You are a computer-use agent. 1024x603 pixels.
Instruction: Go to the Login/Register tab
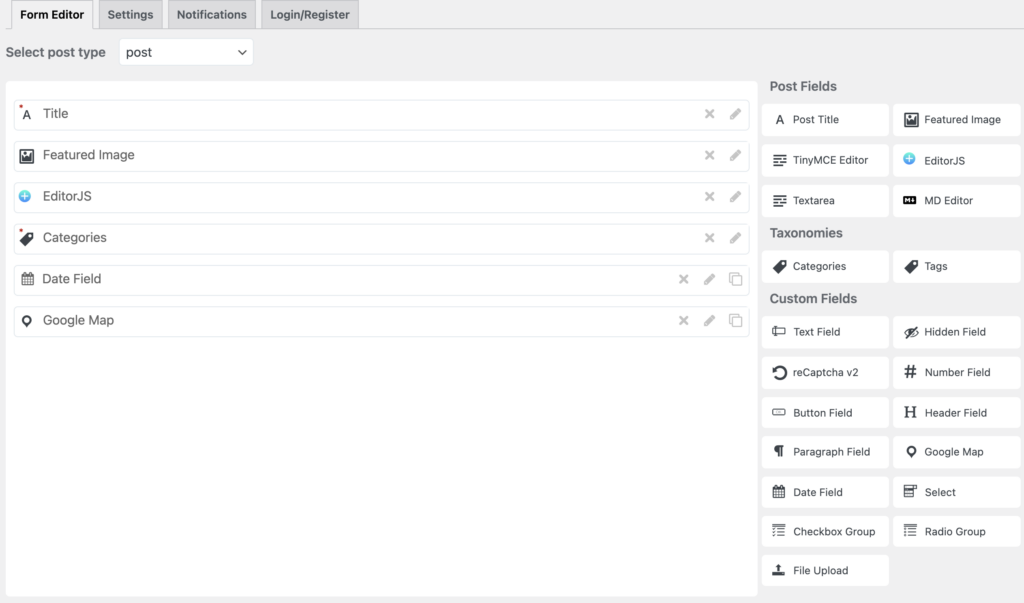coord(309,15)
